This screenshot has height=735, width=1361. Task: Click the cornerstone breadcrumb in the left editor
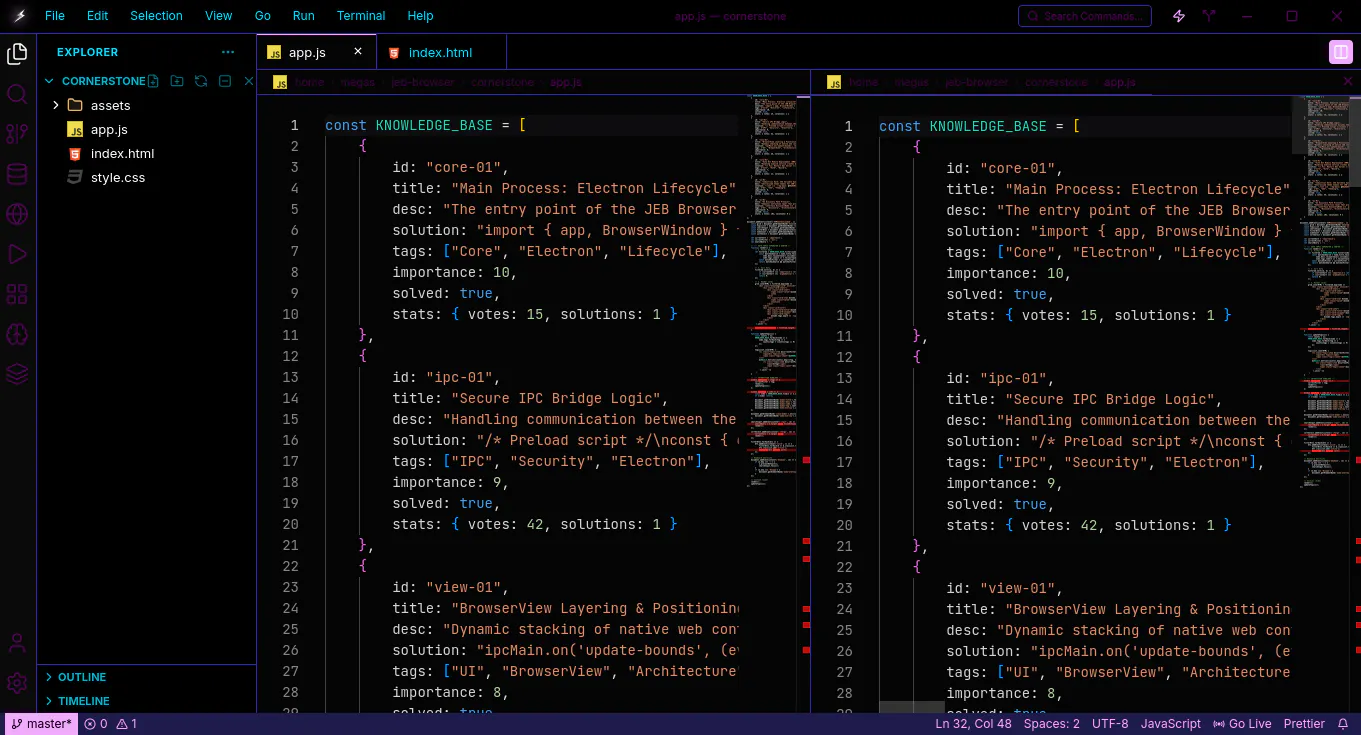pos(503,82)
